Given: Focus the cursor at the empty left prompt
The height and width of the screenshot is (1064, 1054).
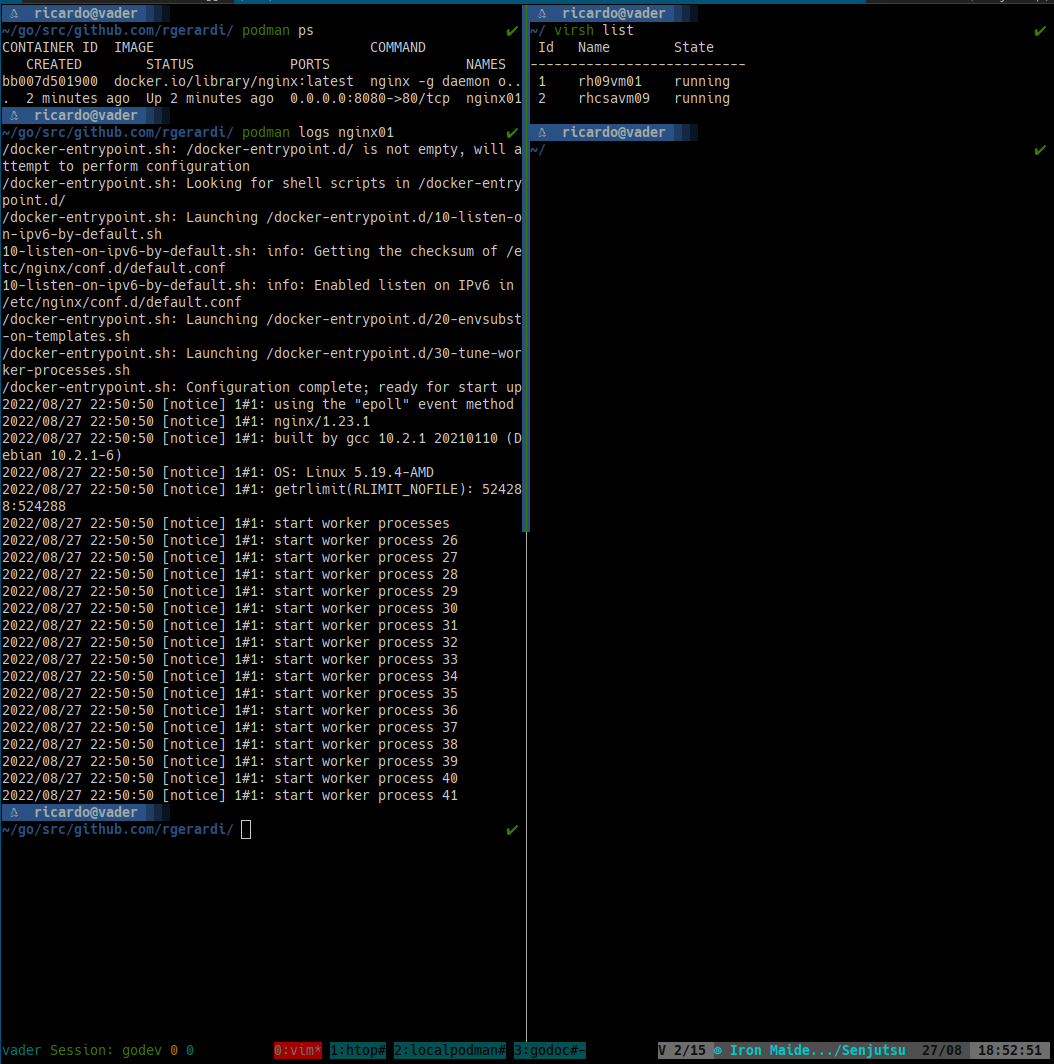Looking at the screenshot, I should pos(246,829).
